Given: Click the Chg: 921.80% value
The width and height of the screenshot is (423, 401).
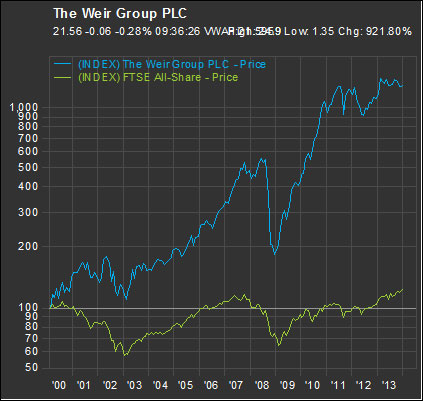Looking at the screenshot, I should [375, 32].
